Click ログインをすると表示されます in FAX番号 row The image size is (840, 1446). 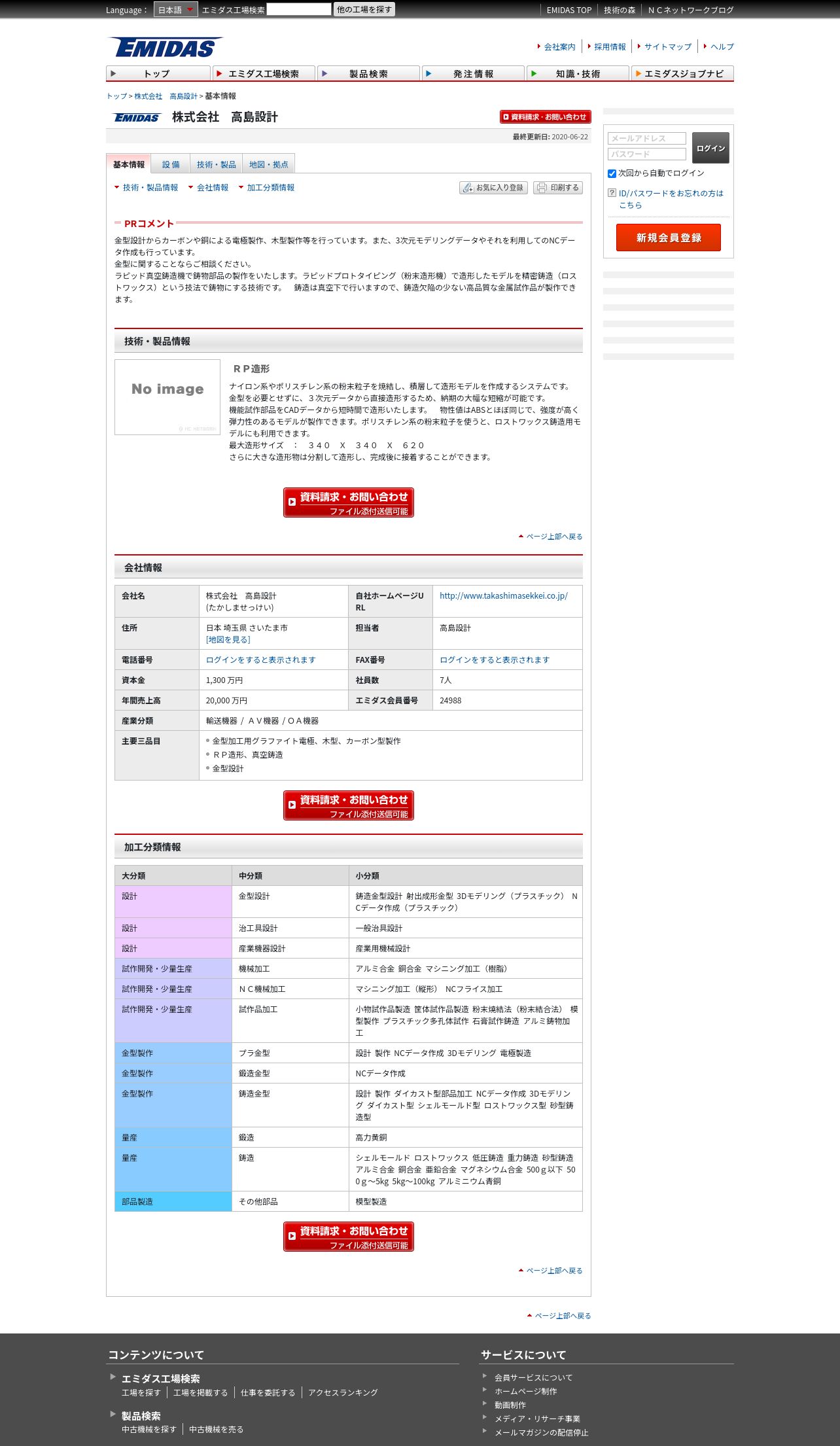coord(495,660)
